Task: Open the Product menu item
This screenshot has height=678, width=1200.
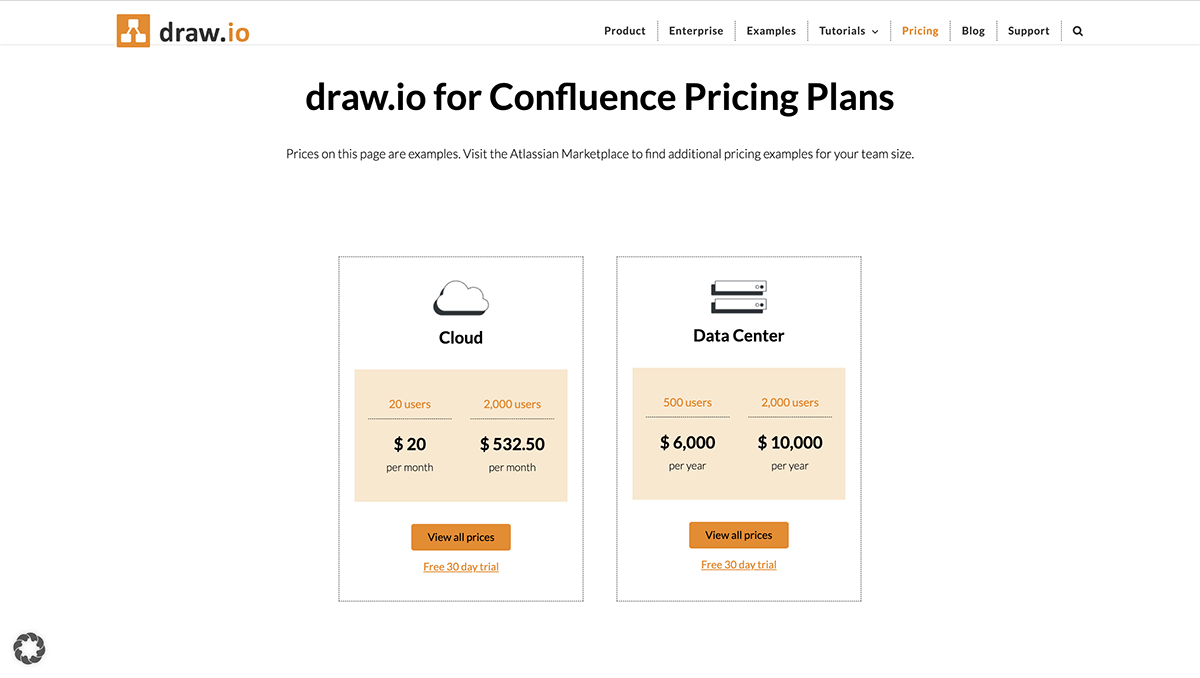Action: (x=625, y=31)
